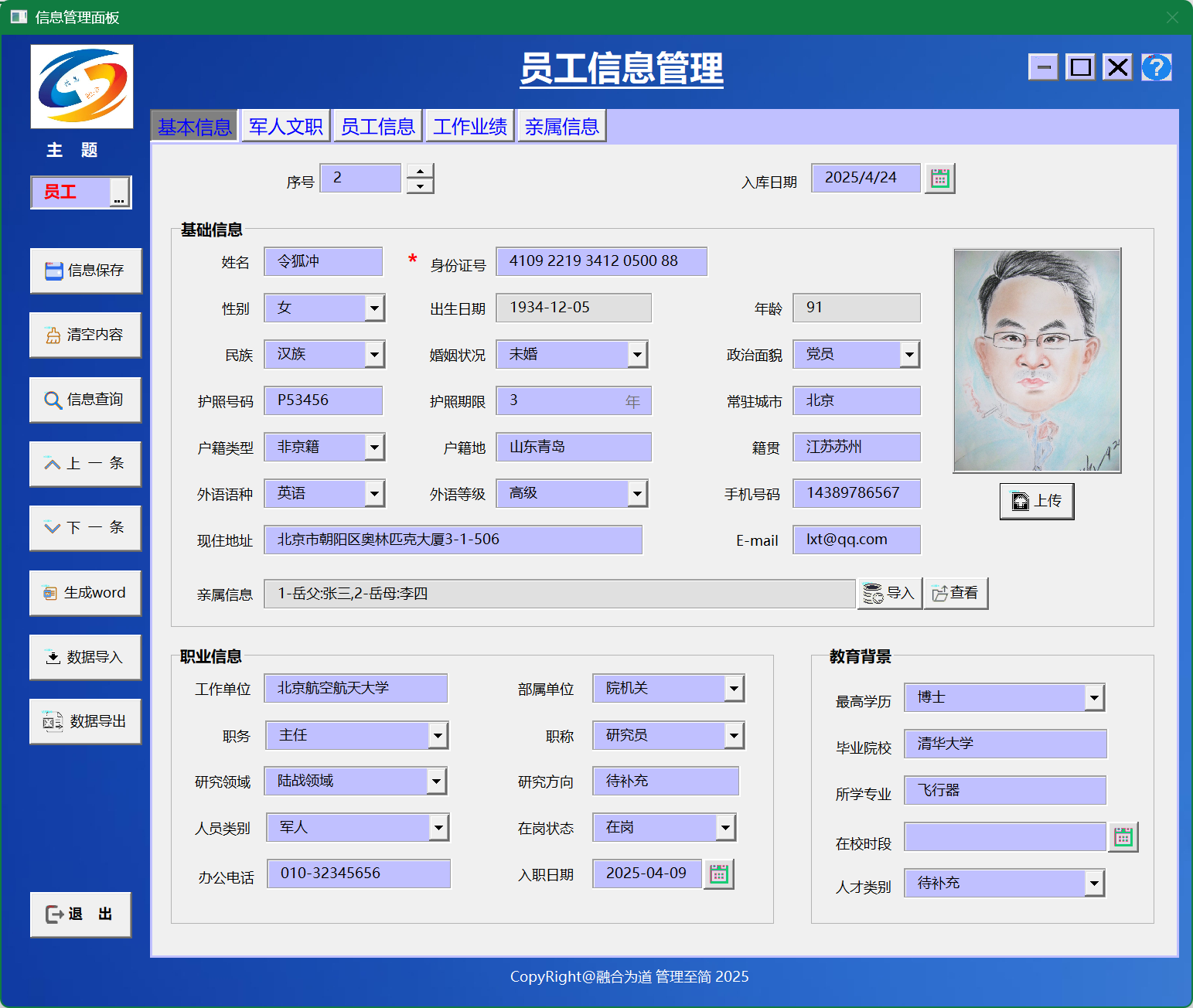Go to previous record 上一条
This screenshot has height=1008, width=1193.
(x=86, y=464)
